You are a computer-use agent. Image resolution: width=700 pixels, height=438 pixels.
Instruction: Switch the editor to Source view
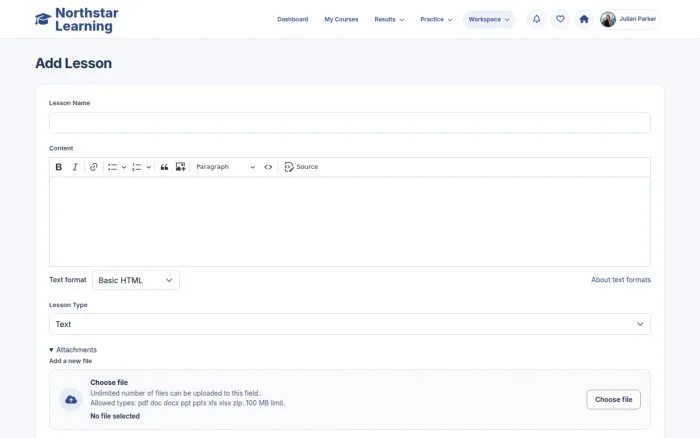tap(301, 167)
